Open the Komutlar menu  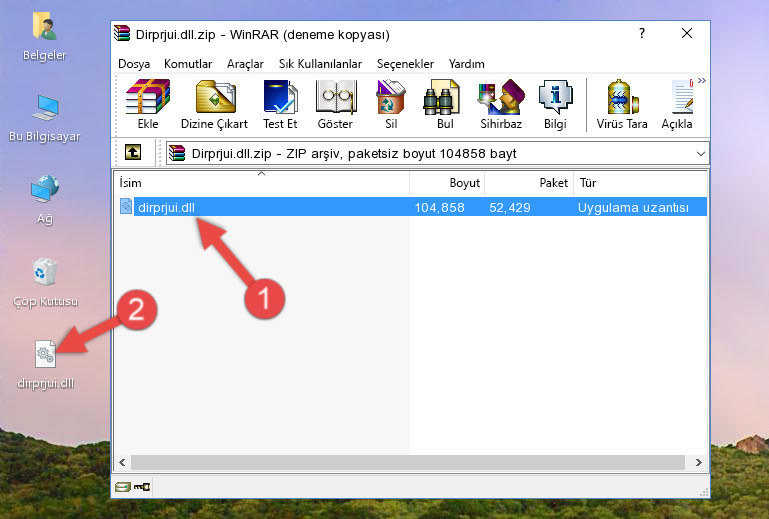click(x=188, y=64)
